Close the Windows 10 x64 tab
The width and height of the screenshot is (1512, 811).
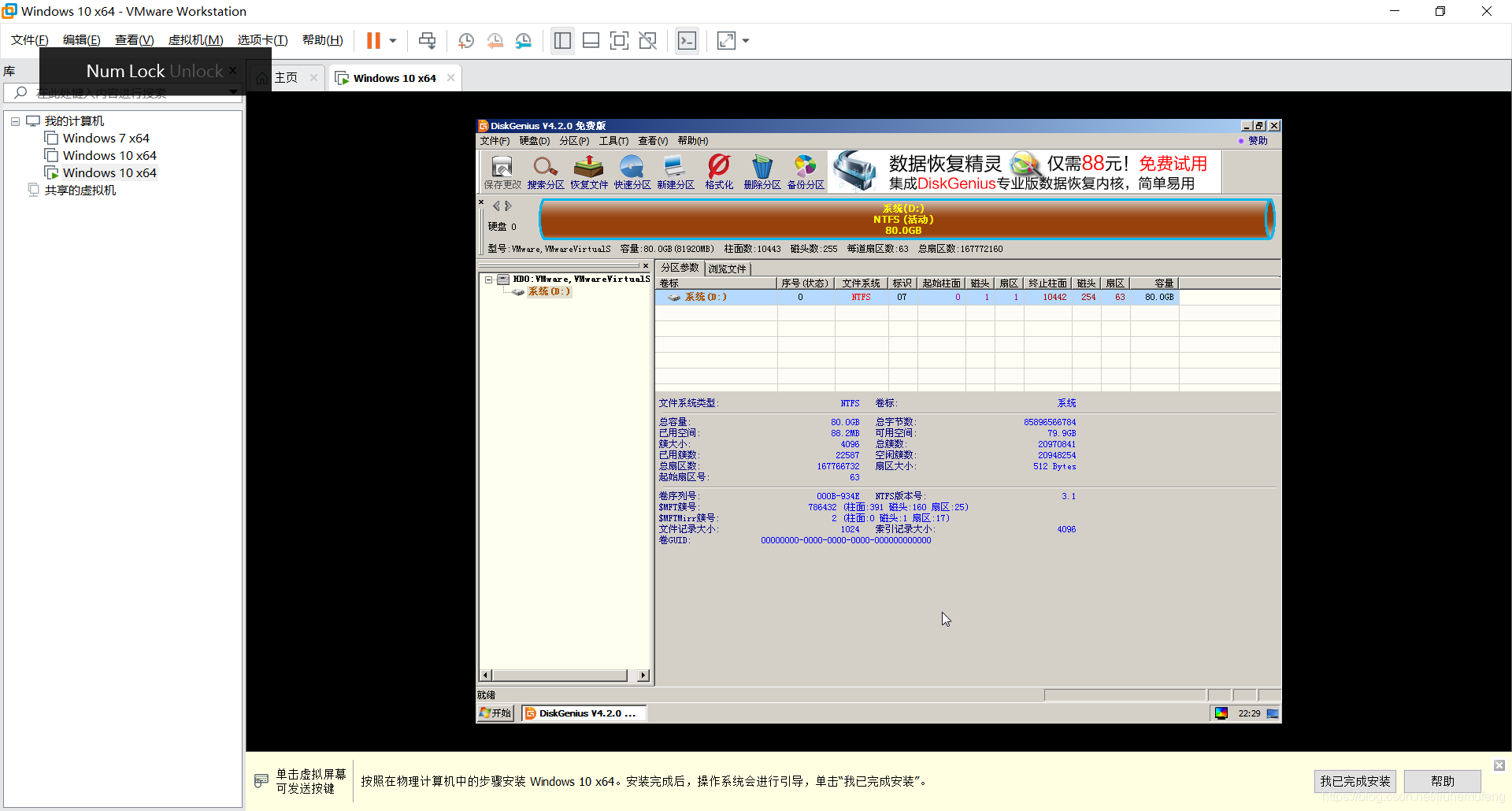[x=450, y=77]
